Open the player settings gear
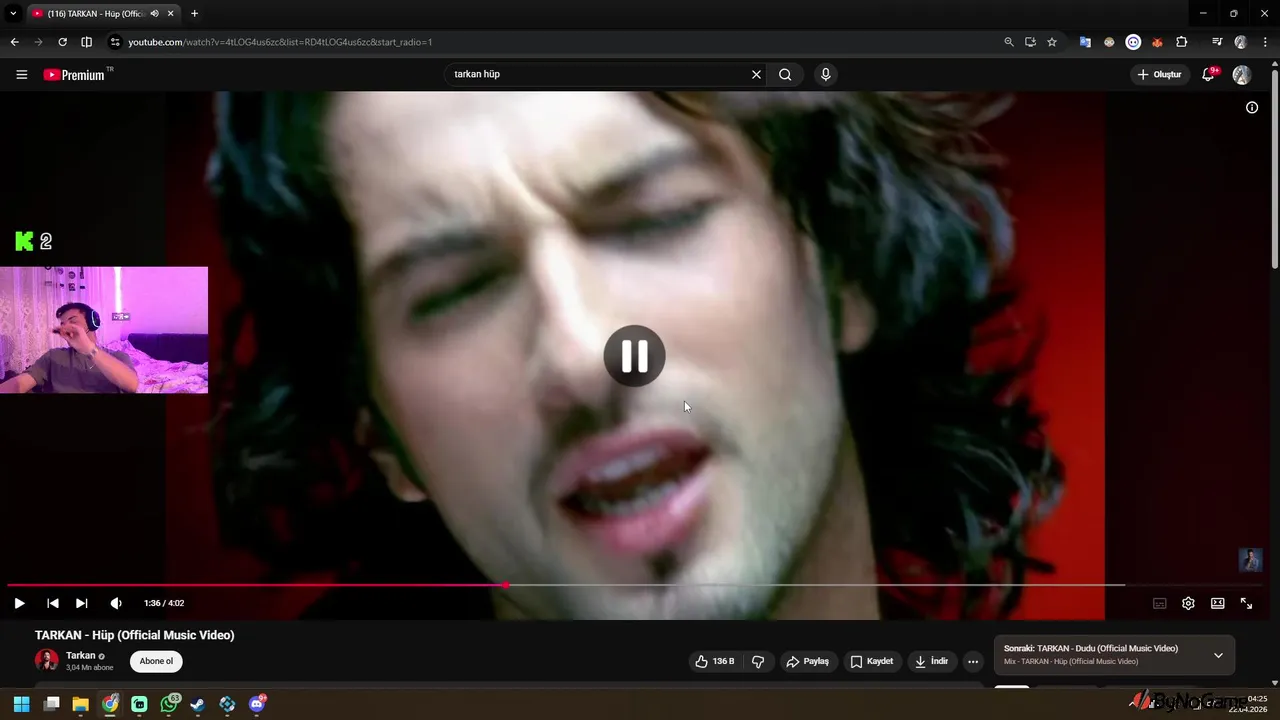This screenshot has height=720, width=1280. coord(1188,603)
